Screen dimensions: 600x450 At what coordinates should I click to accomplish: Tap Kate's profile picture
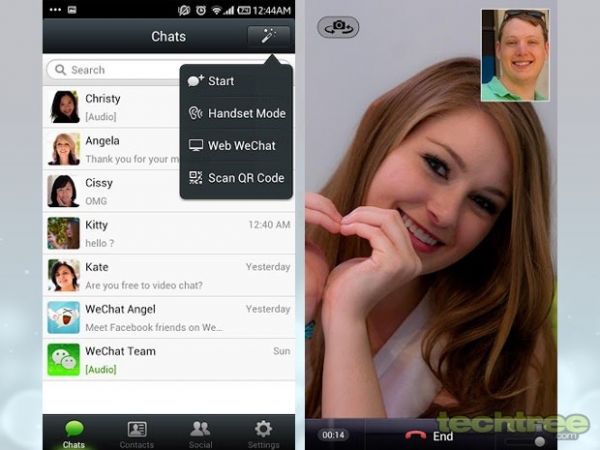[x=64, y=275]
